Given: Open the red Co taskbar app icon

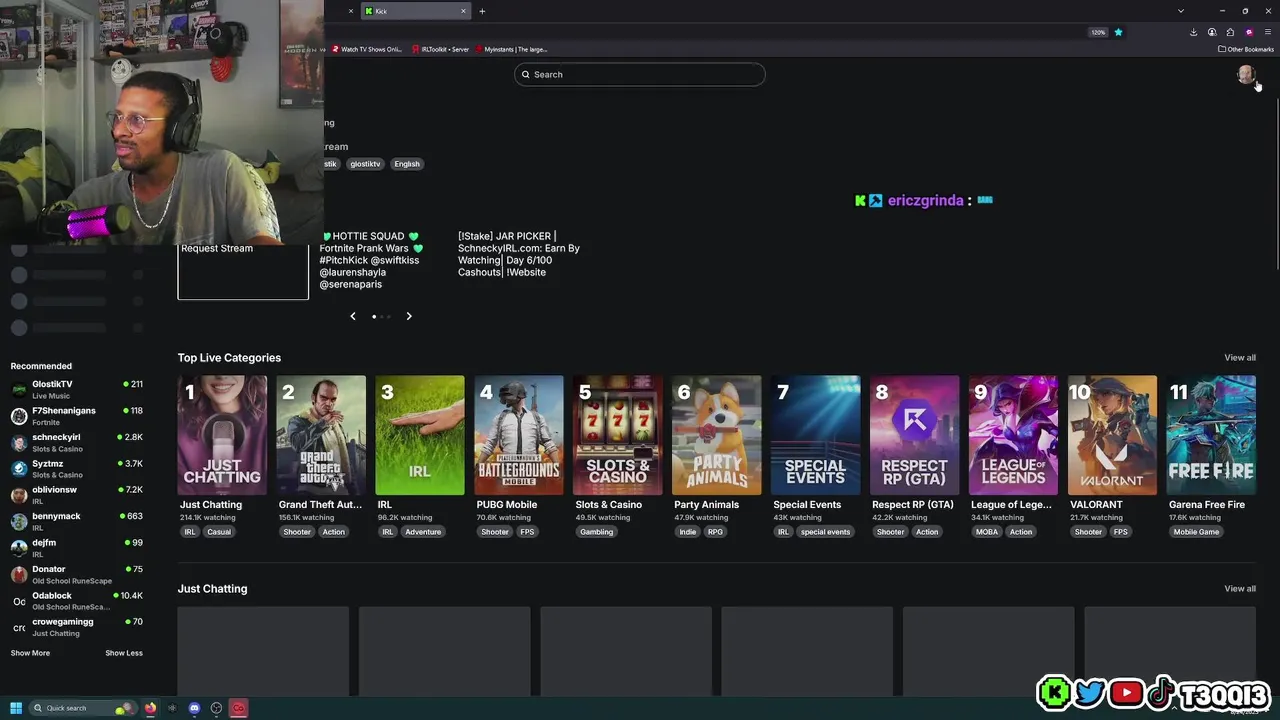Looking at the screenshot, I should [238, 708].
